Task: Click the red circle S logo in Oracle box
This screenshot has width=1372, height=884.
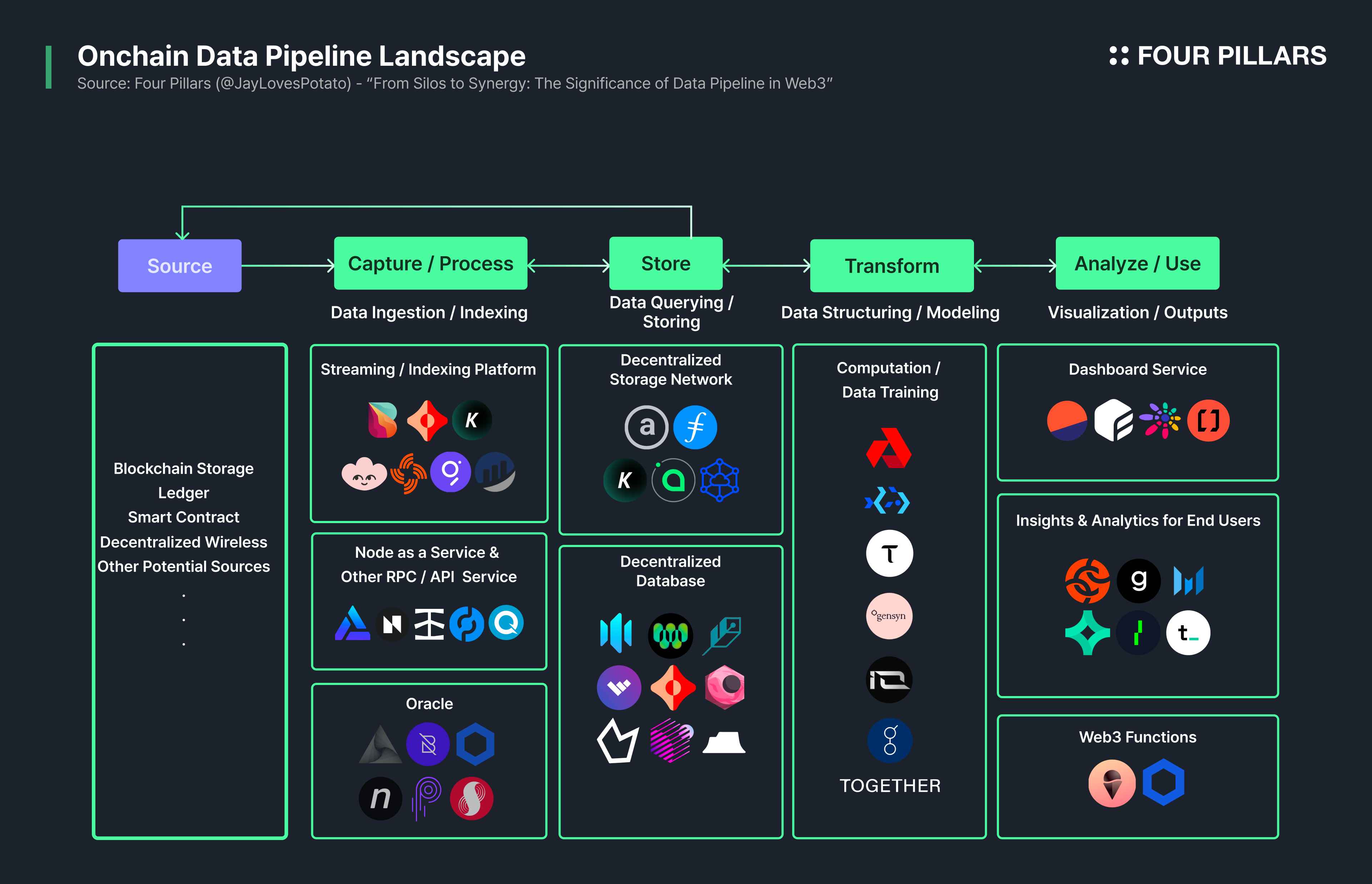Action: point(472,799)
